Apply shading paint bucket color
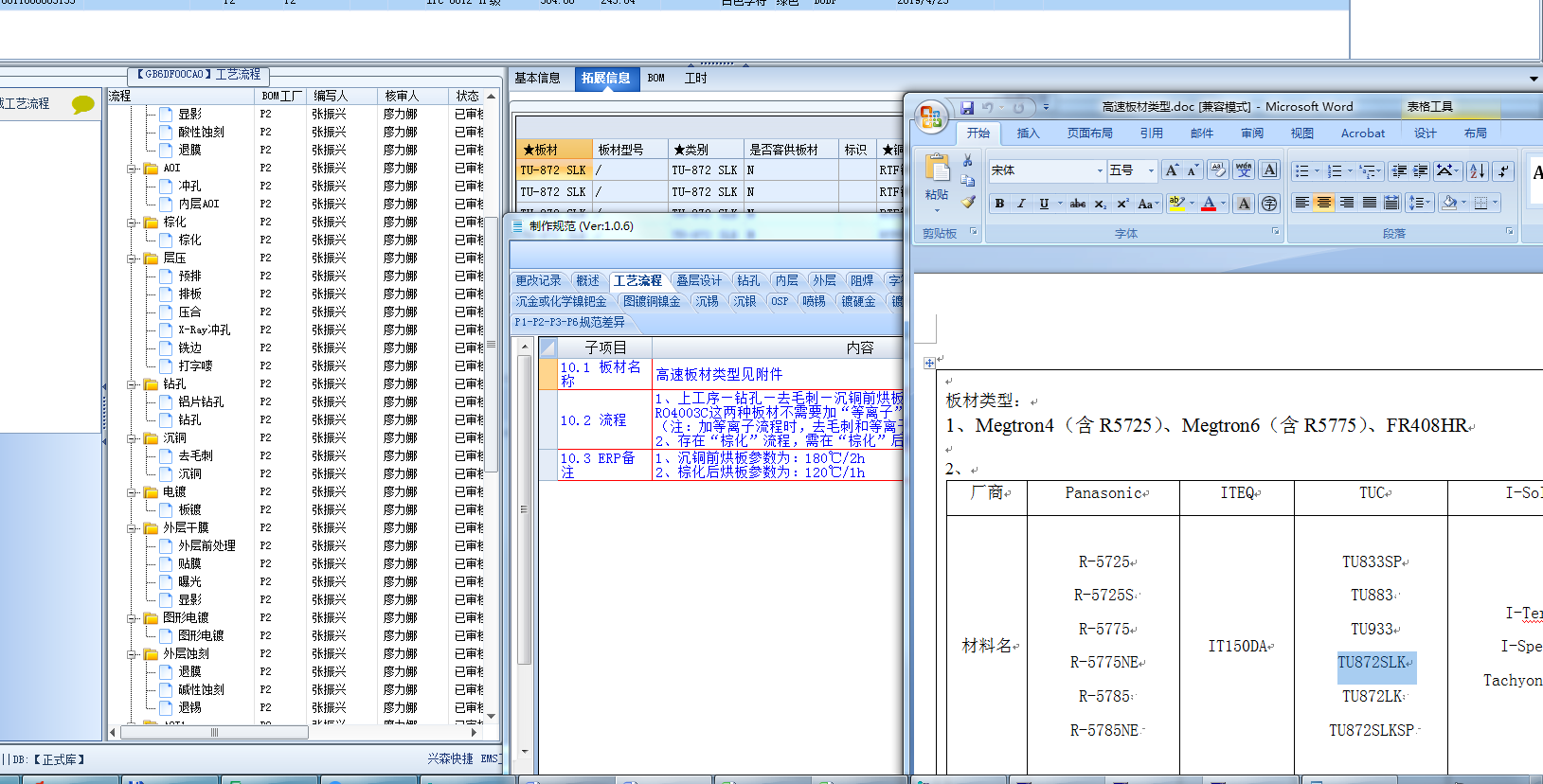The width and height of the screenshot is (1543, 784). [x=1448, y=203]
